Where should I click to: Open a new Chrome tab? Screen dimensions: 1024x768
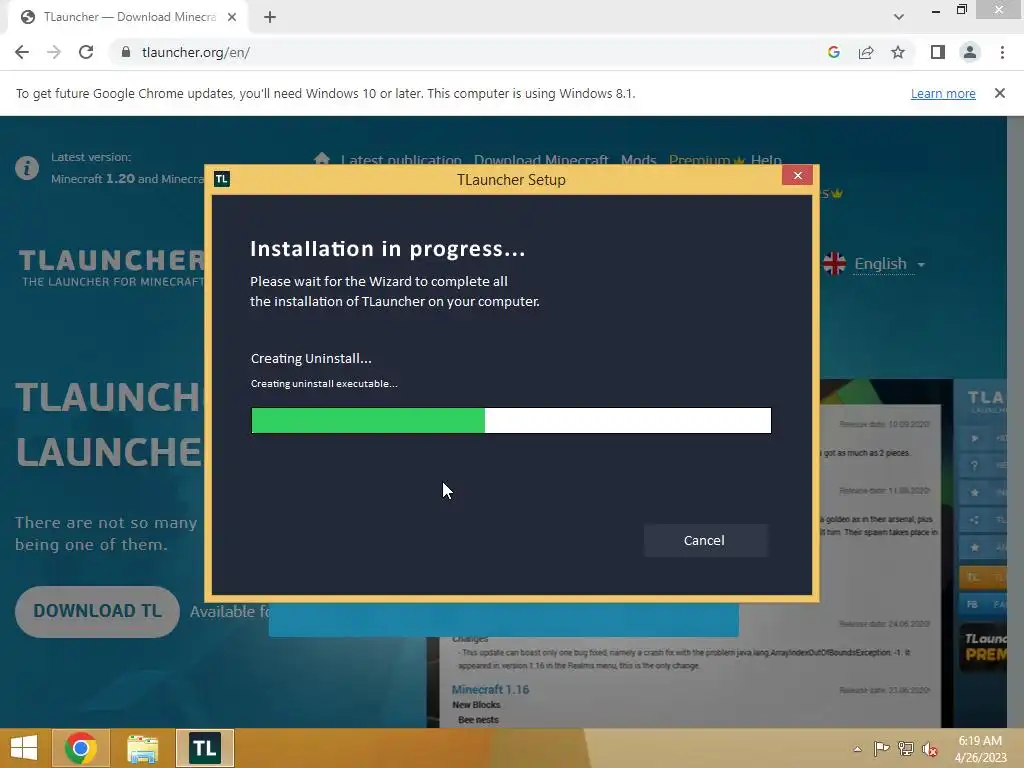tap(270, 17)
